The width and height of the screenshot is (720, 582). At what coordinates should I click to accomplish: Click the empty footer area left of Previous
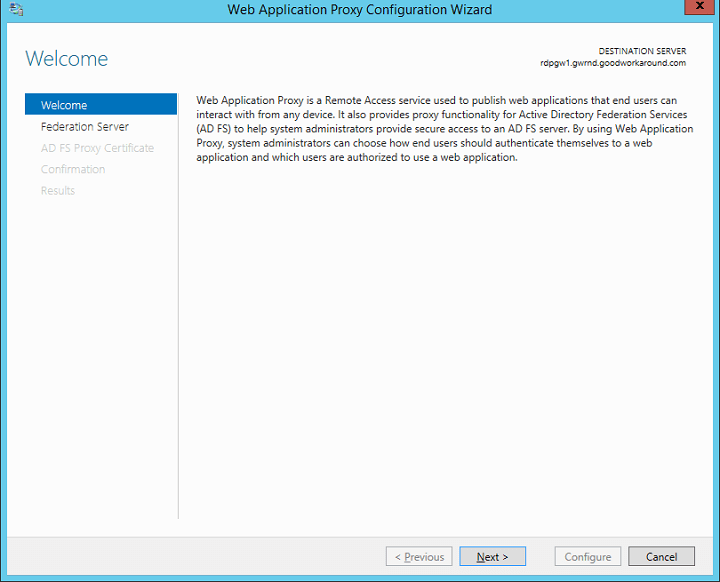[x=200, y=557]
